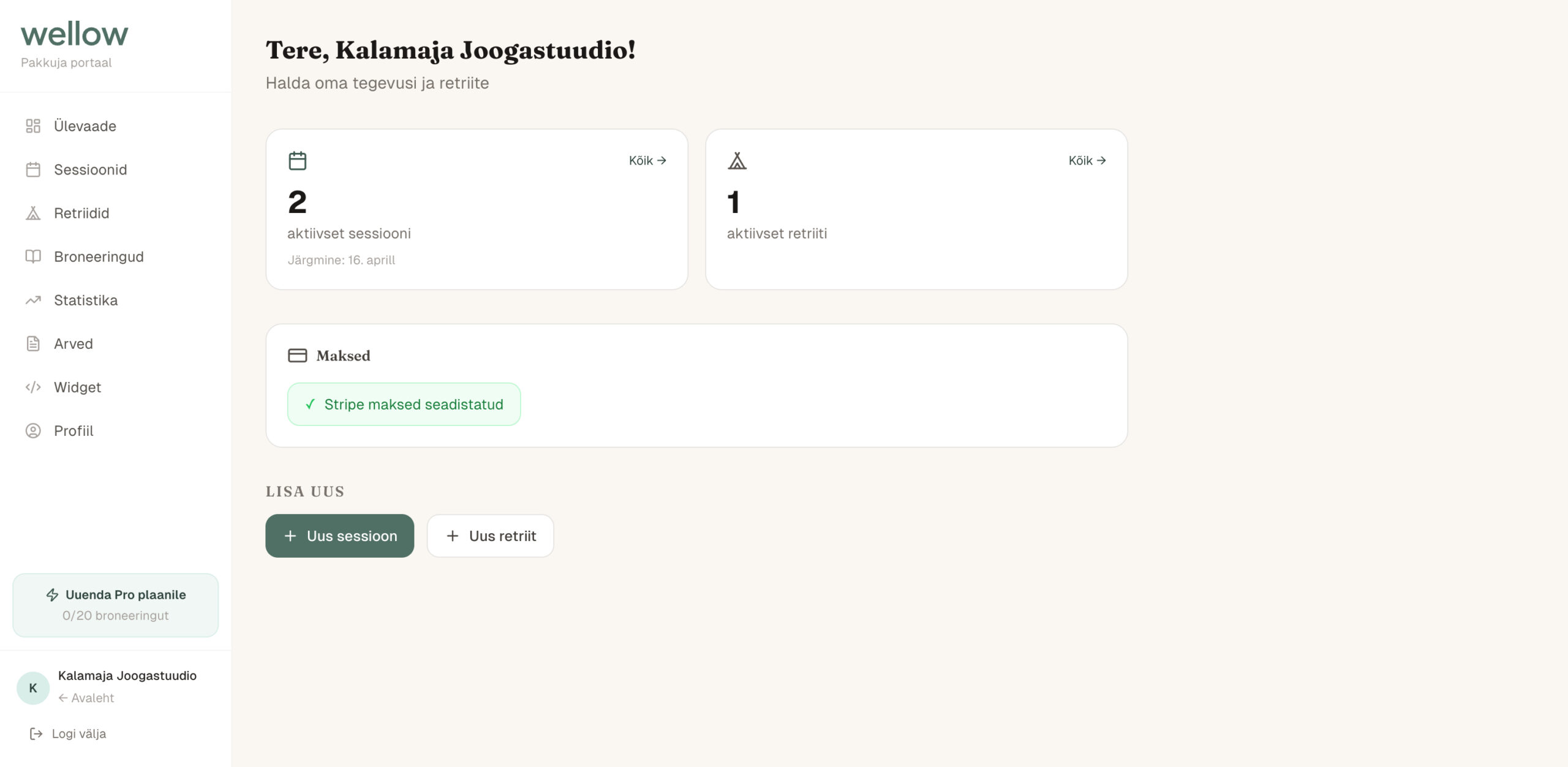Click the Arved document icon
The width and height of the screenshot is (1568, 767).
pos(33,344)
